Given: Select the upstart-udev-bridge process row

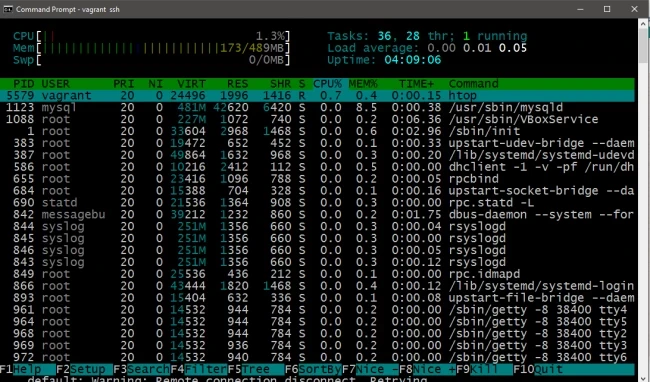Looking at the screenshot, I should [x=317, y=143].
